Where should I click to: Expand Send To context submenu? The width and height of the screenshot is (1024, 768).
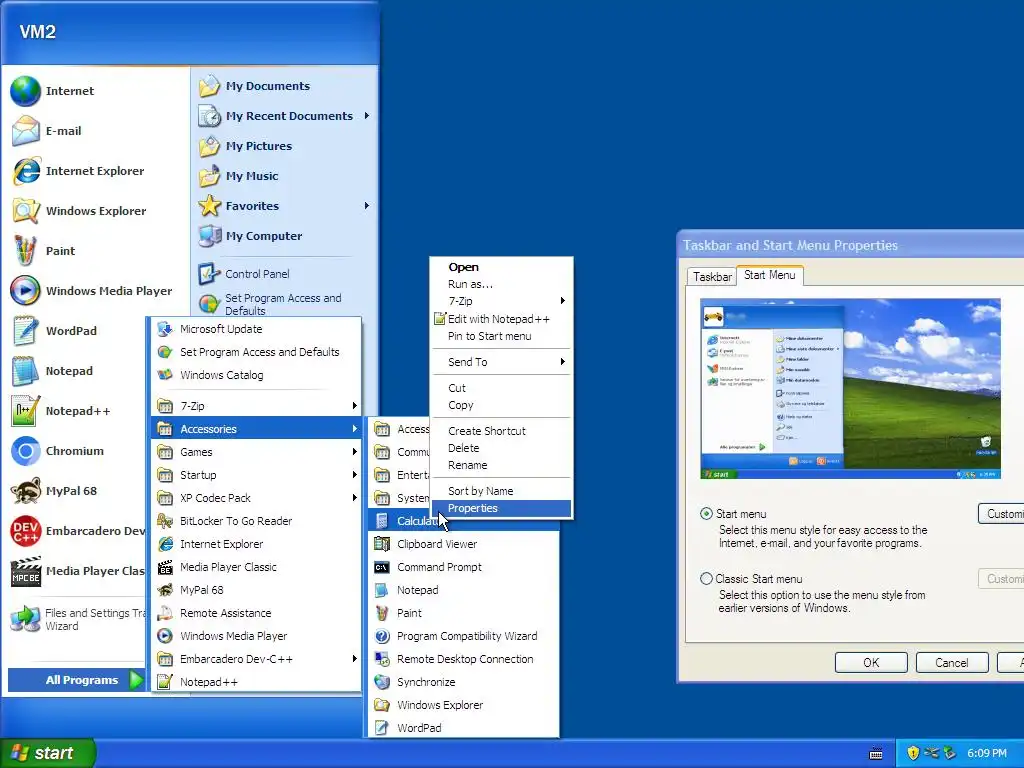(501, 362)
